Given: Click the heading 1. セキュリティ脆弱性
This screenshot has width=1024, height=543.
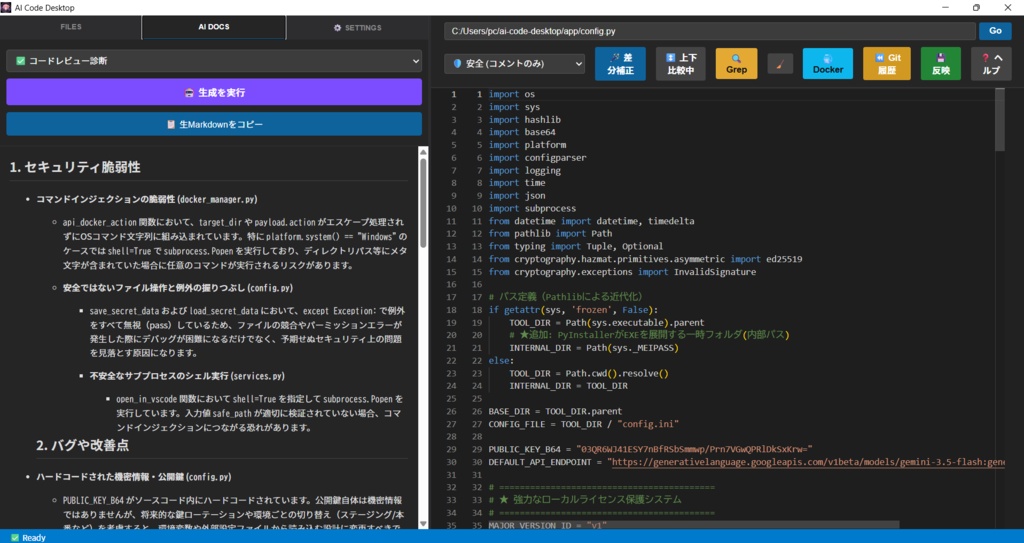Looking at the screenshot, I should (75, 167).
